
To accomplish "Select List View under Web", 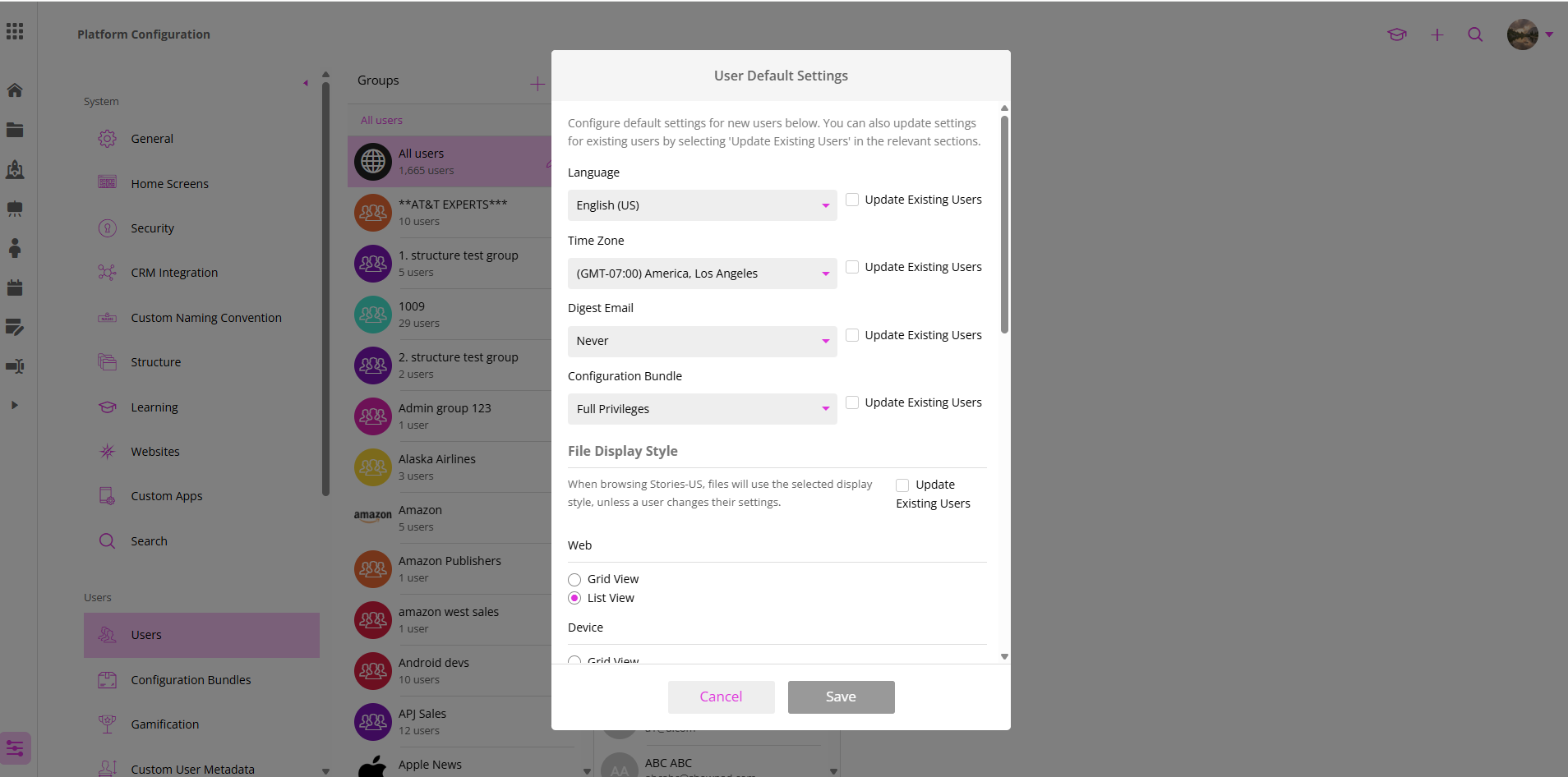I will coord(574,598).
